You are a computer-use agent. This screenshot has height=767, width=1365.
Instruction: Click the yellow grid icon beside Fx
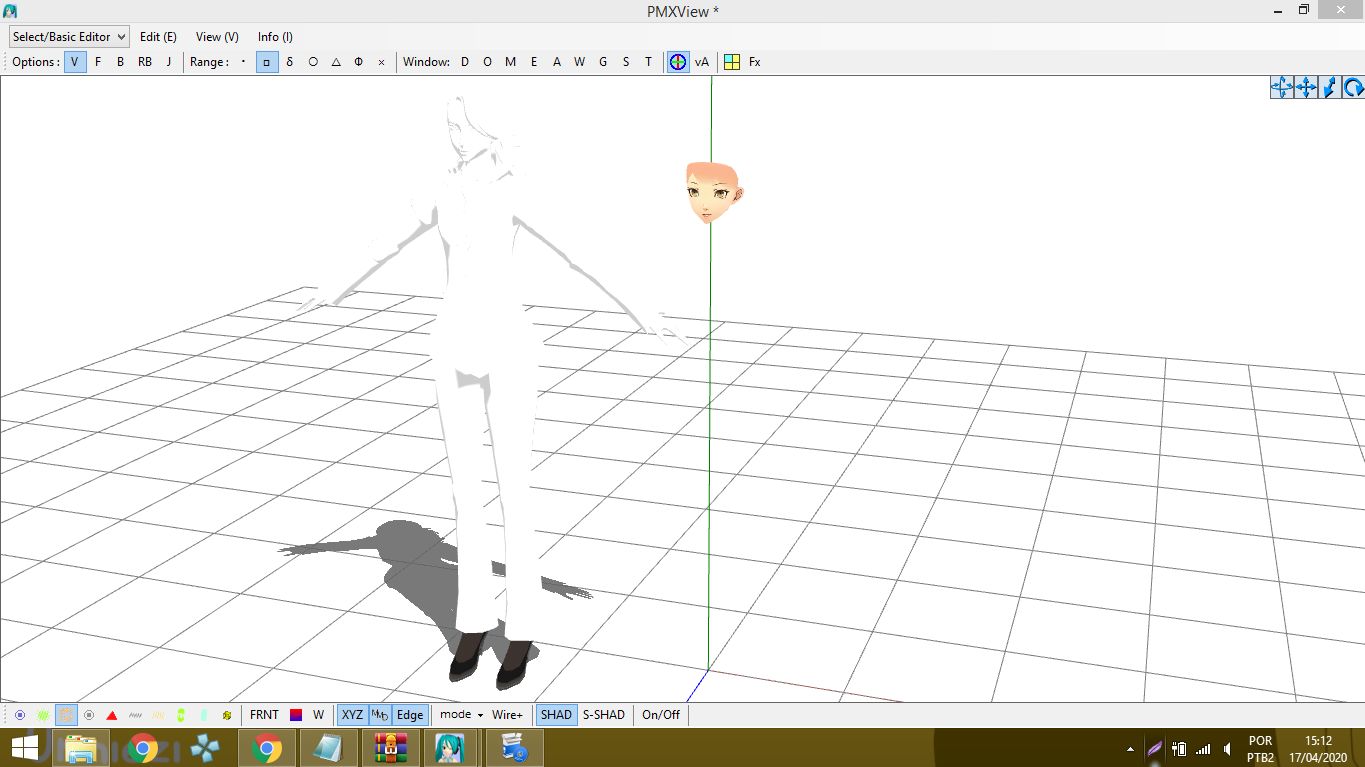[x=732, y=62]
